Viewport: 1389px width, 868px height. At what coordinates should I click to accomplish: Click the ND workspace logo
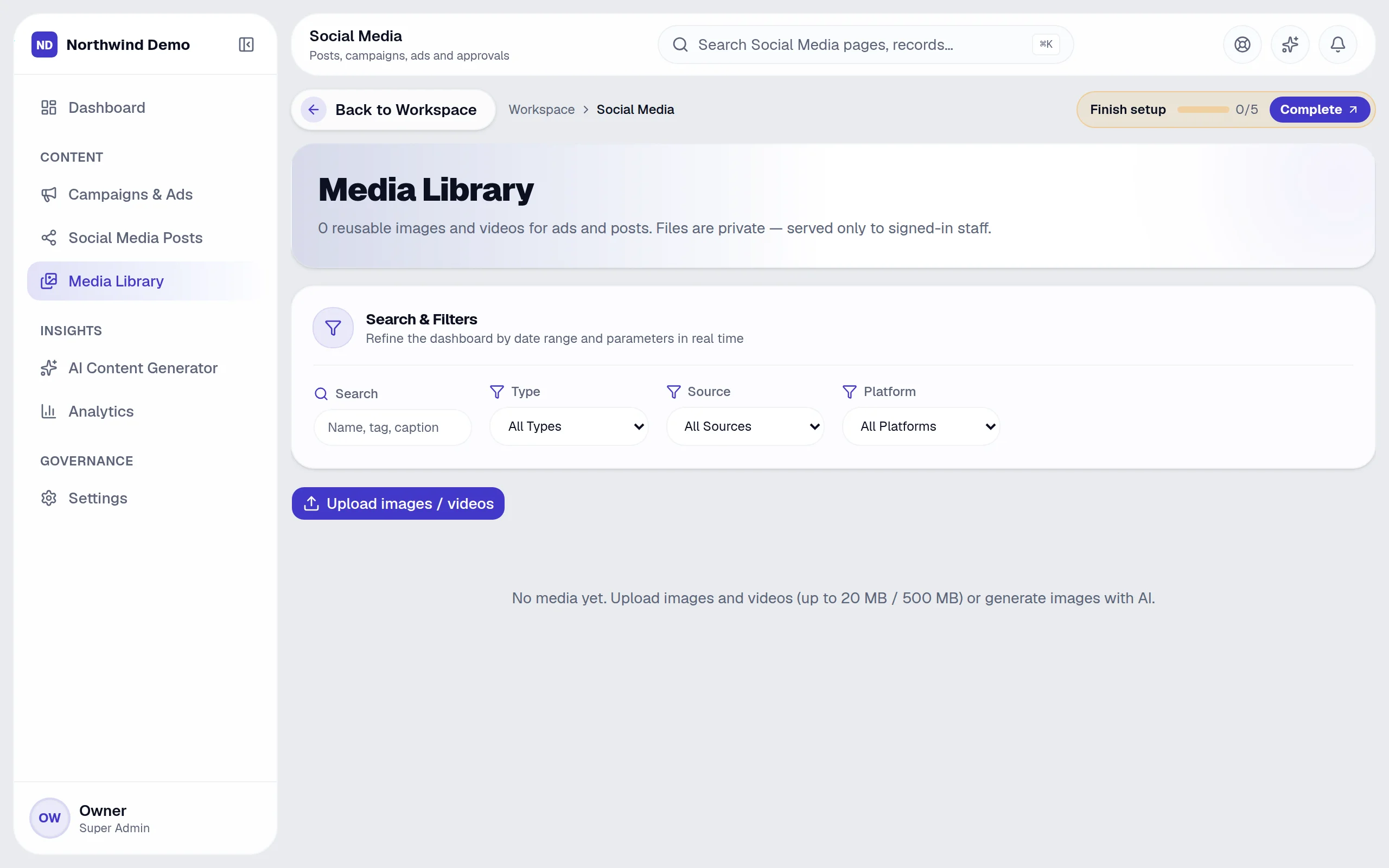44,45
